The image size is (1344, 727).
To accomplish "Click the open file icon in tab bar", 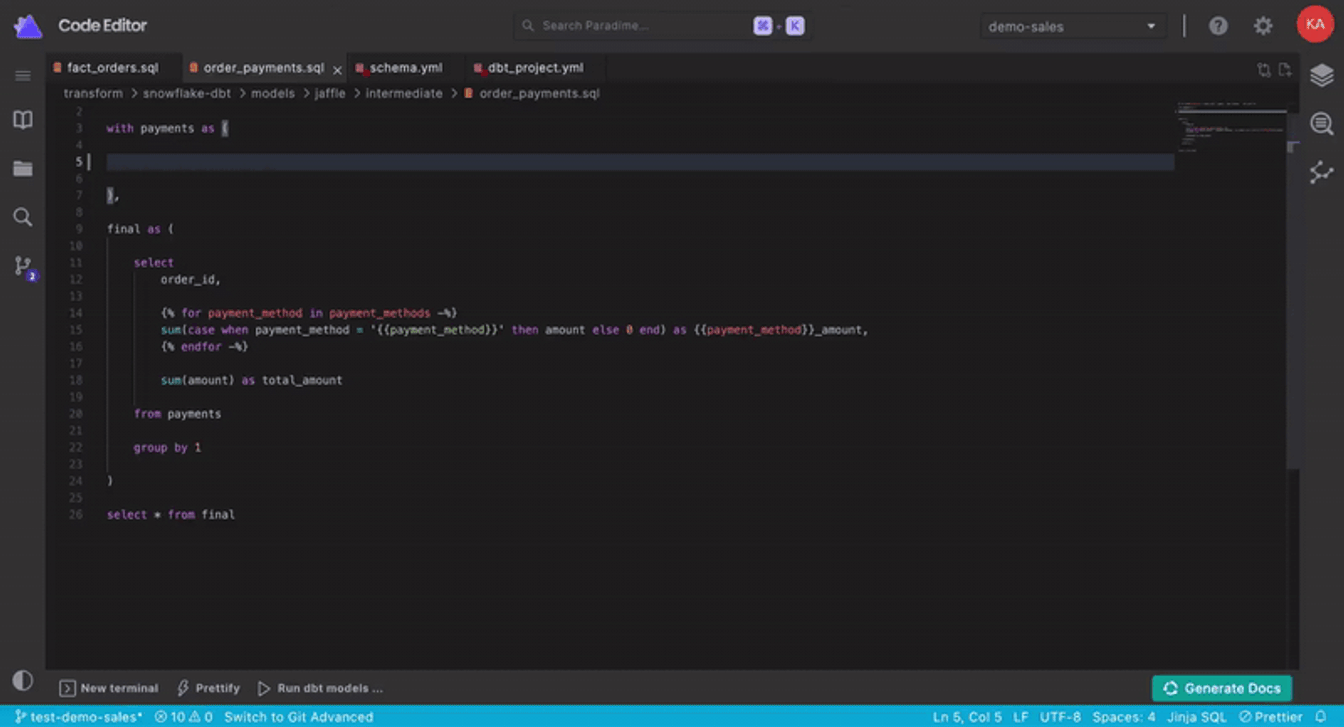I will pyautogui.click(x=1285, y=70).
